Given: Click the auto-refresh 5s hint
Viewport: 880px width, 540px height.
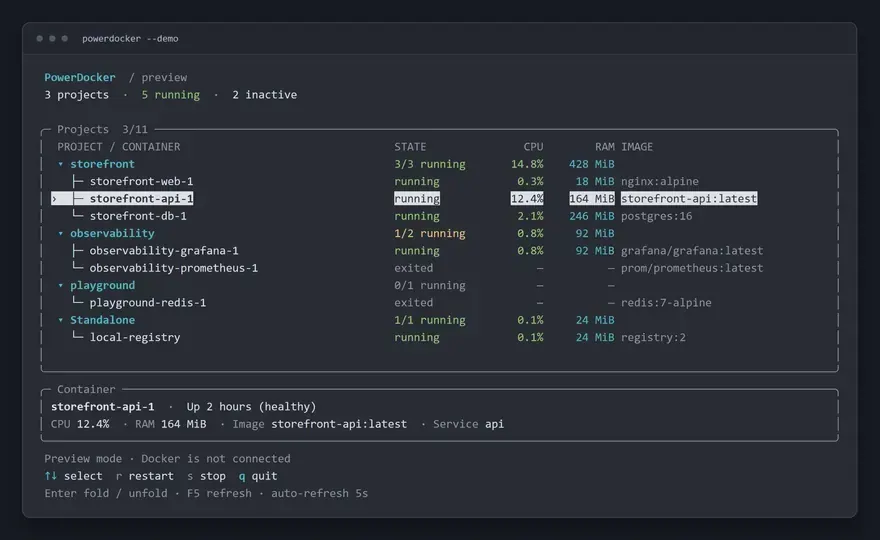Looking at the screenshot, I should point(319,493).
